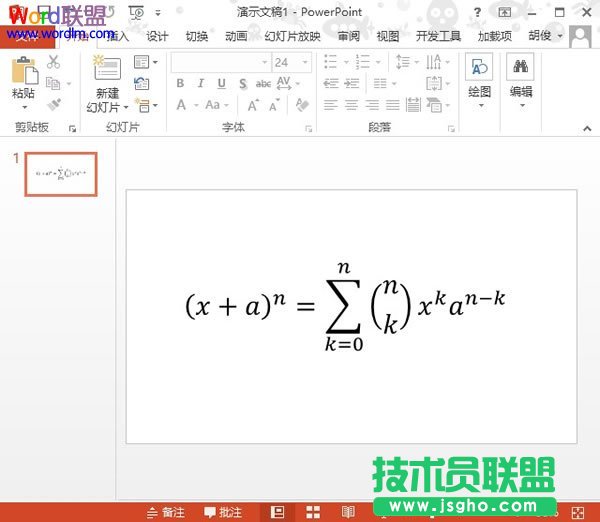The image size is (600, 522).
Task: Select the Format Painter brush
Action: click(54, 104)
